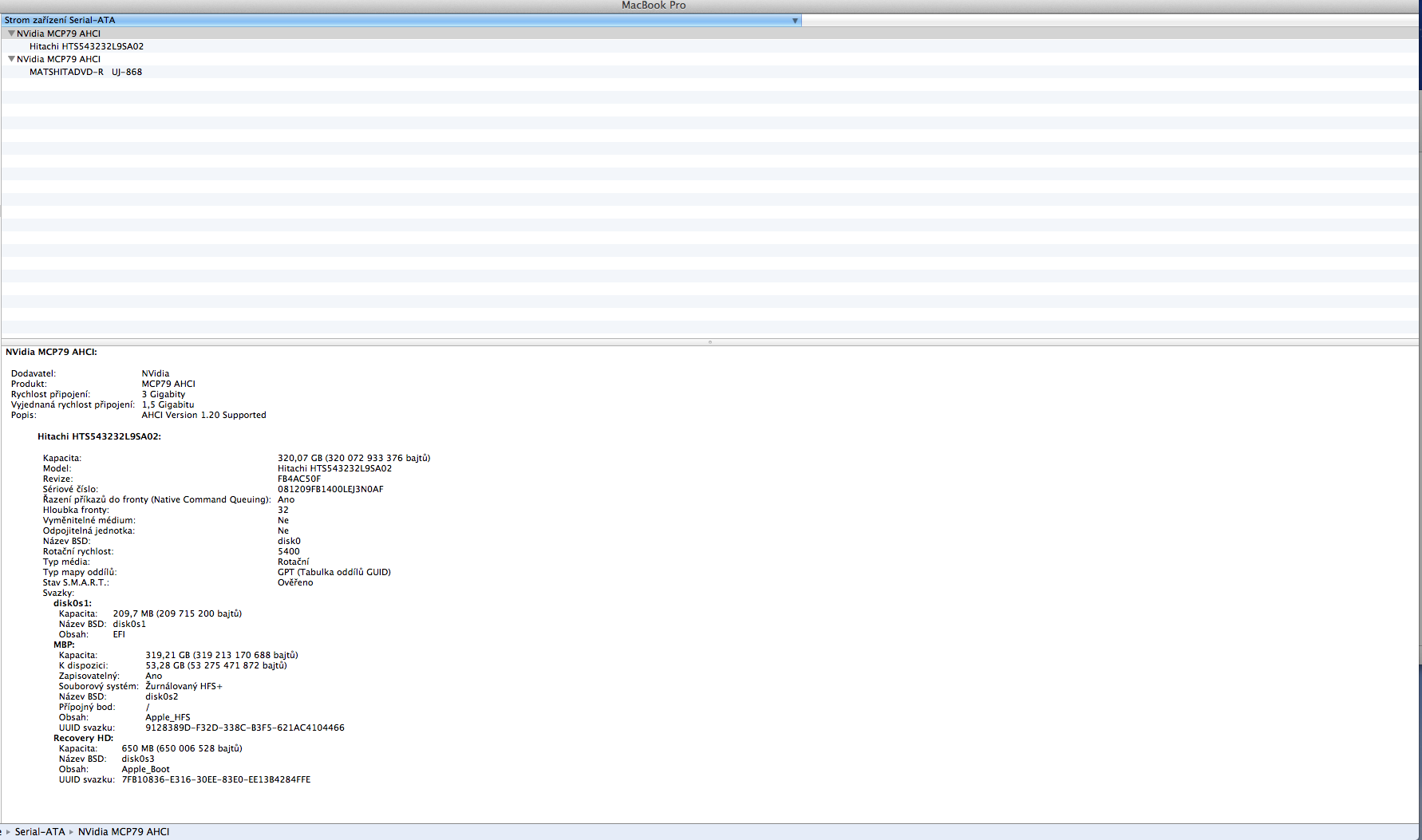Click the bold 'disk0s1:' volume heading
The width and height of the screenshot is (1422, 840).
(73, 603)
